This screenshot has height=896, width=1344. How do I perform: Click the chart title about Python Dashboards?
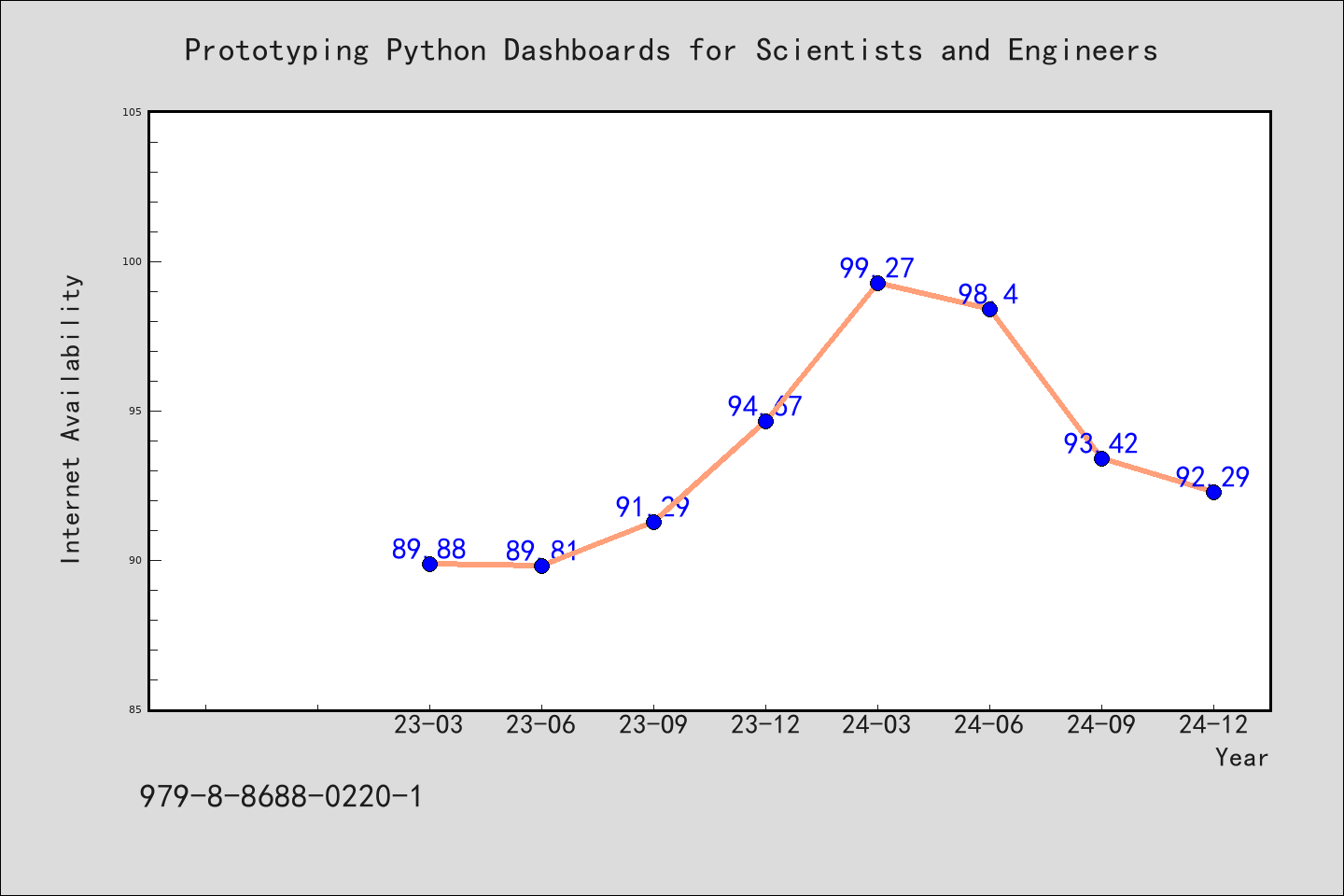coord(671,50)
